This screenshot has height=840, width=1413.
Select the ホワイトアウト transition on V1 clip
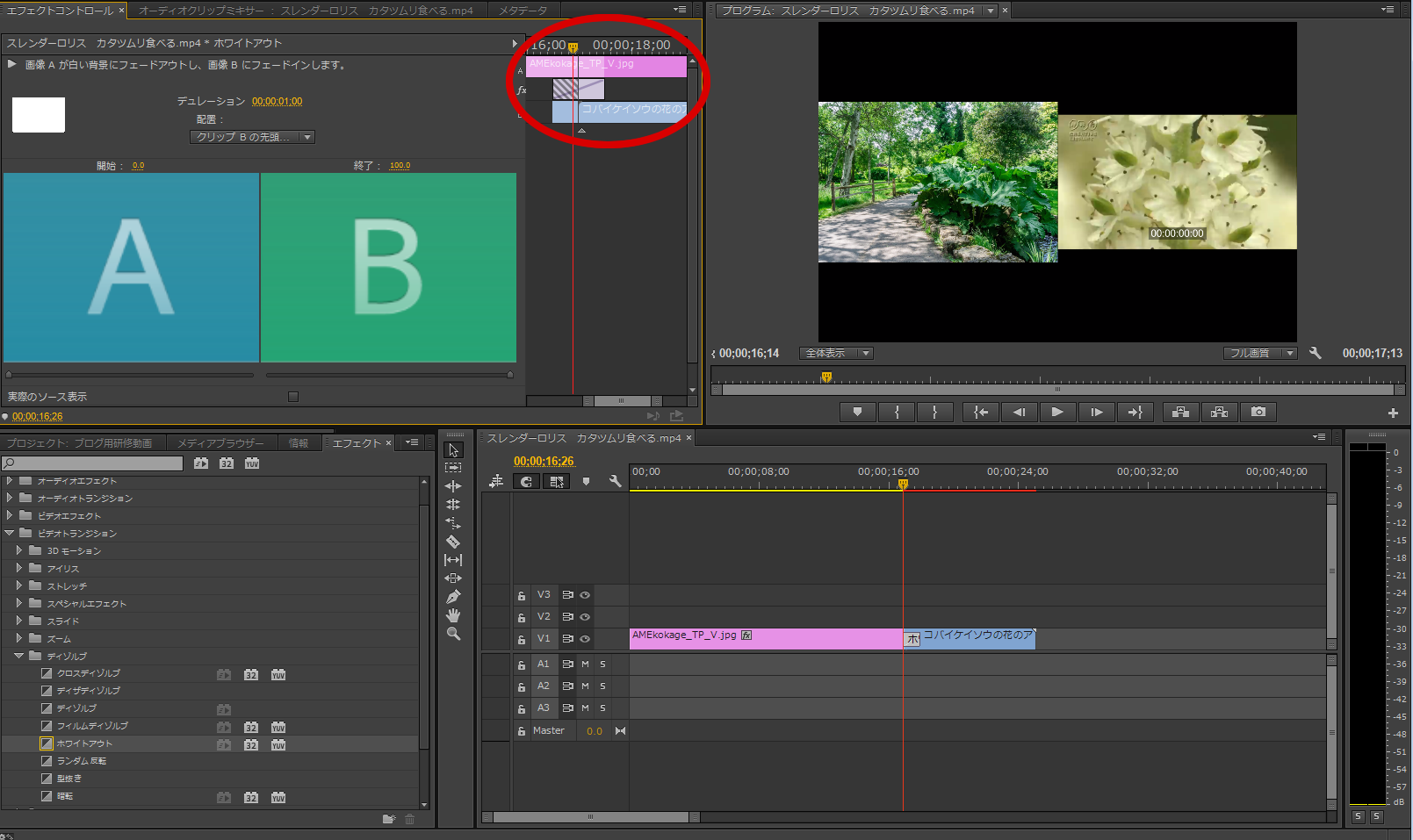(913, 639)
